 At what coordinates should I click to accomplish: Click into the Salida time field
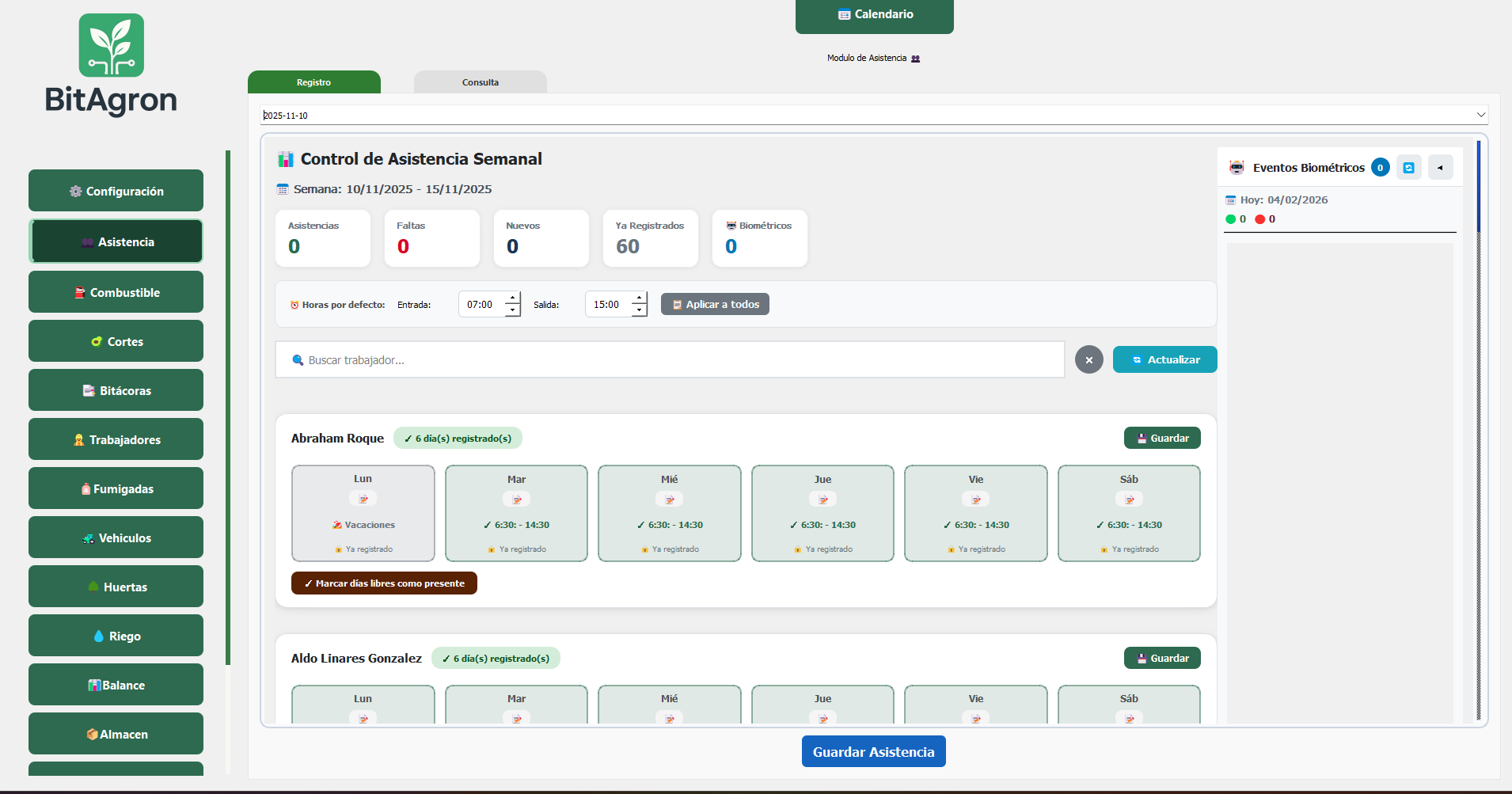tap(609, 304)
